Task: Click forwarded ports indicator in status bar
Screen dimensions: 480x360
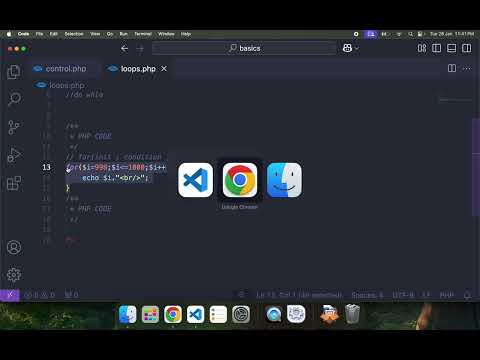Action: pos(71,295)
